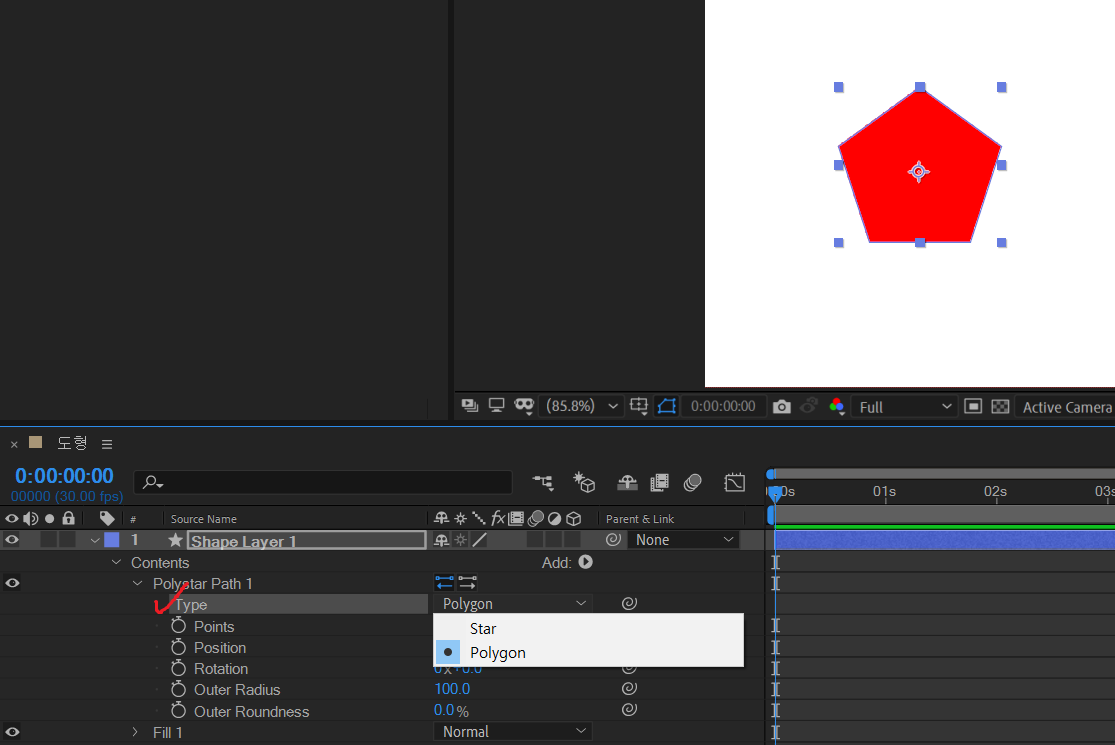Click the viewer current time 0:00:00:00
The image size is (1115, 745).
723,406
